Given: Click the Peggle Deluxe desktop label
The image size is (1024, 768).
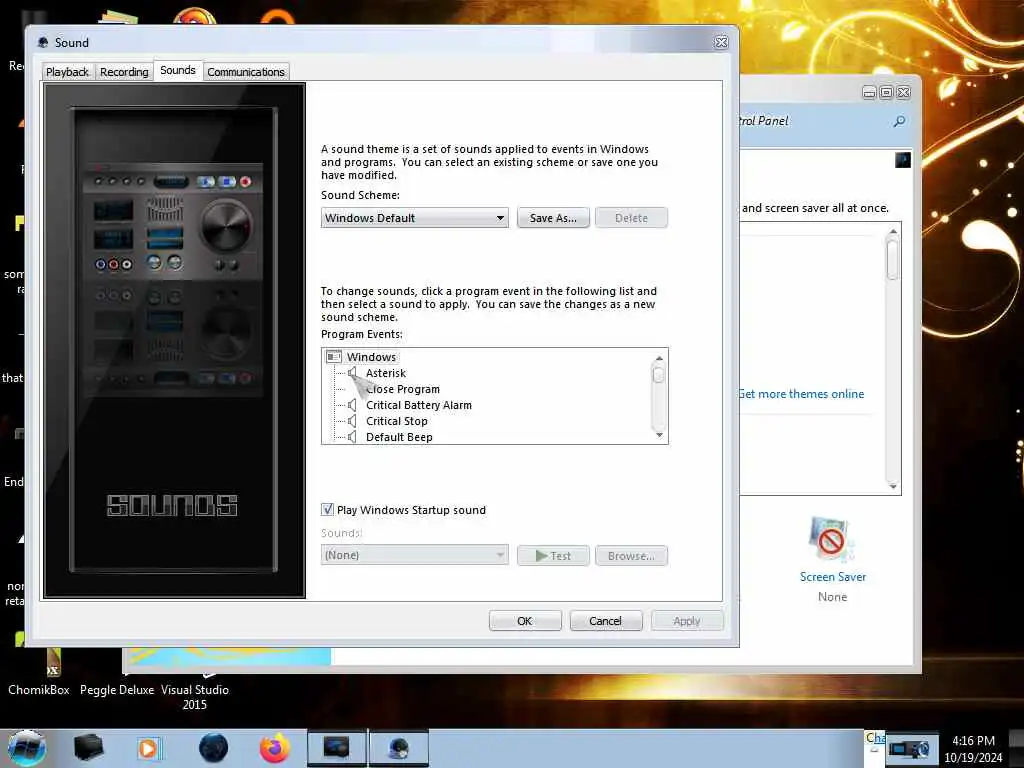Looking at the screenshot, I should [x=117, y=690].
